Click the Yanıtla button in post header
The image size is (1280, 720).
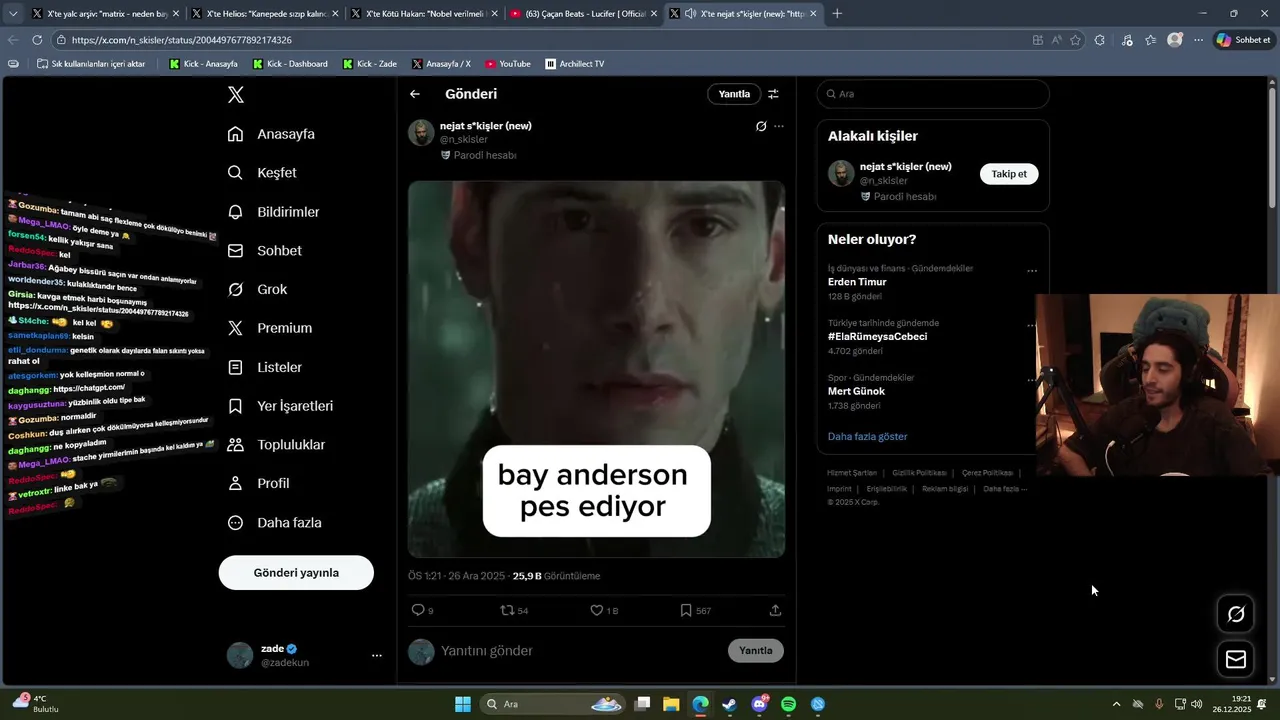coord(734,94)
